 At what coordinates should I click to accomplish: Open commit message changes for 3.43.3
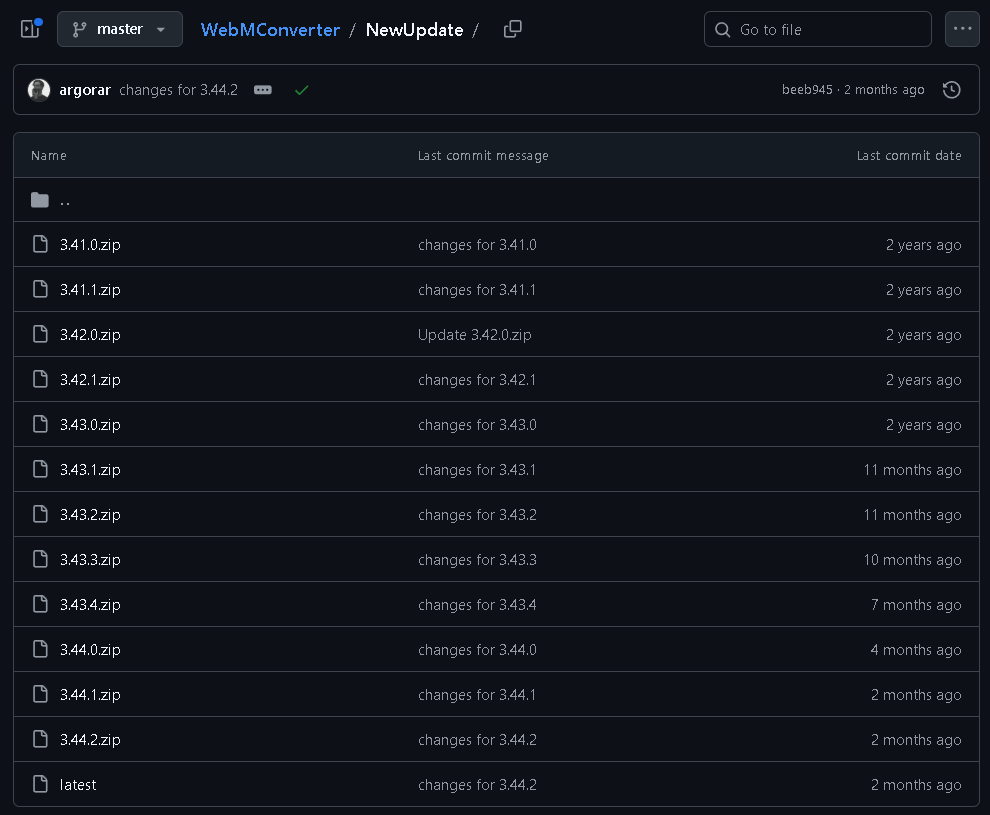(477, 559)
